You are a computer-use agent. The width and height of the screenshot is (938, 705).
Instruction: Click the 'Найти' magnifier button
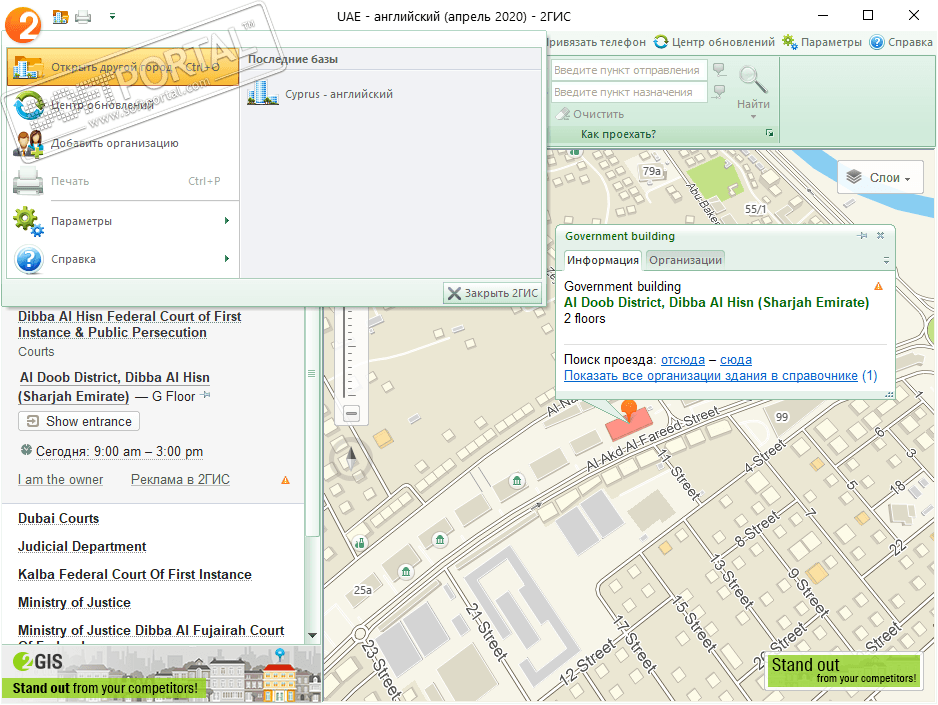[753, 87]
